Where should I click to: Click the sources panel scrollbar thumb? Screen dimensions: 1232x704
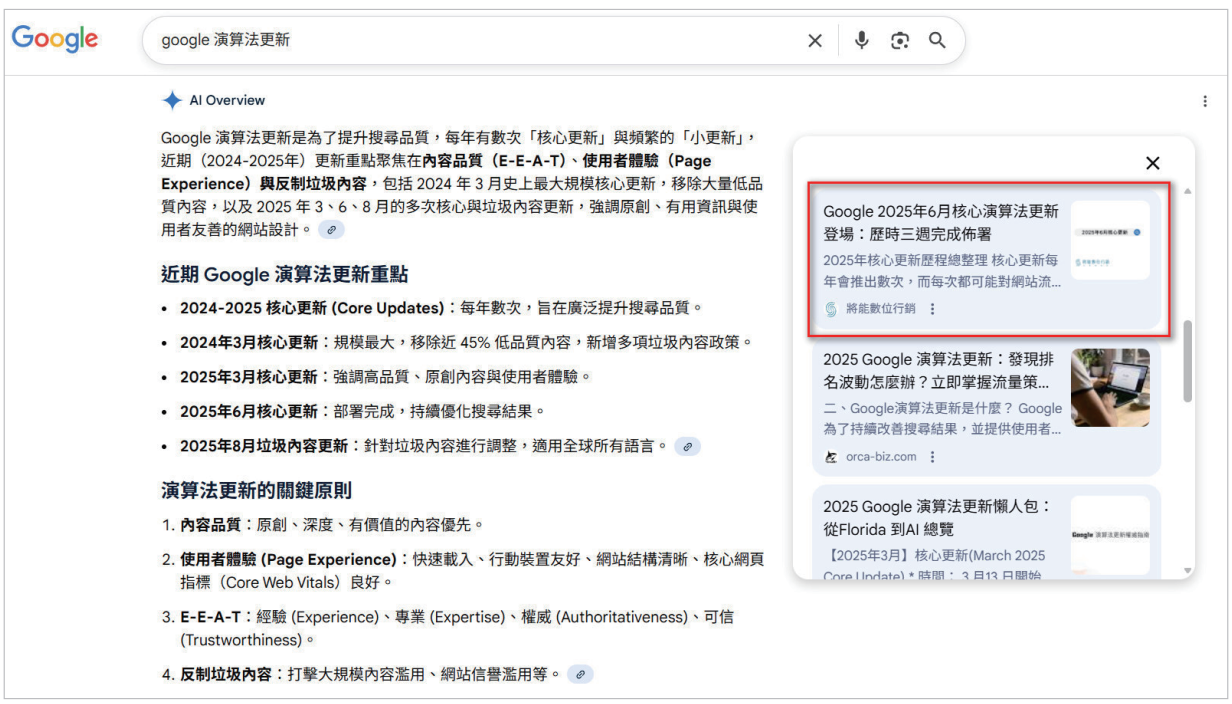click(1188, 362)
